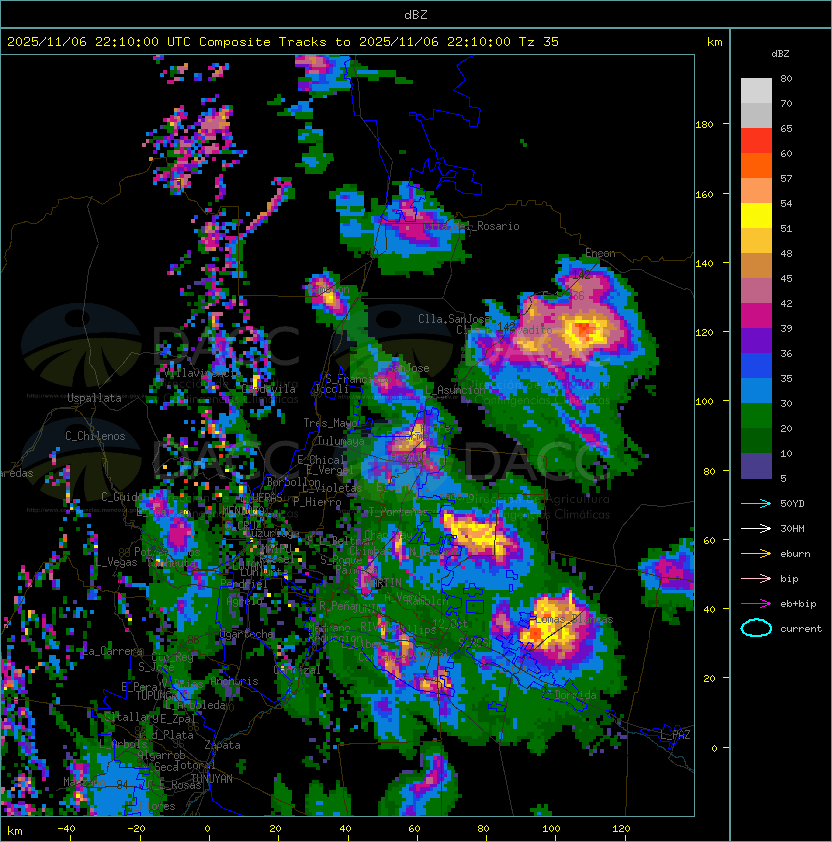Screen dimensions: 832x842
Task: Click the 'Zapata' map label
Action: point(222,745)
